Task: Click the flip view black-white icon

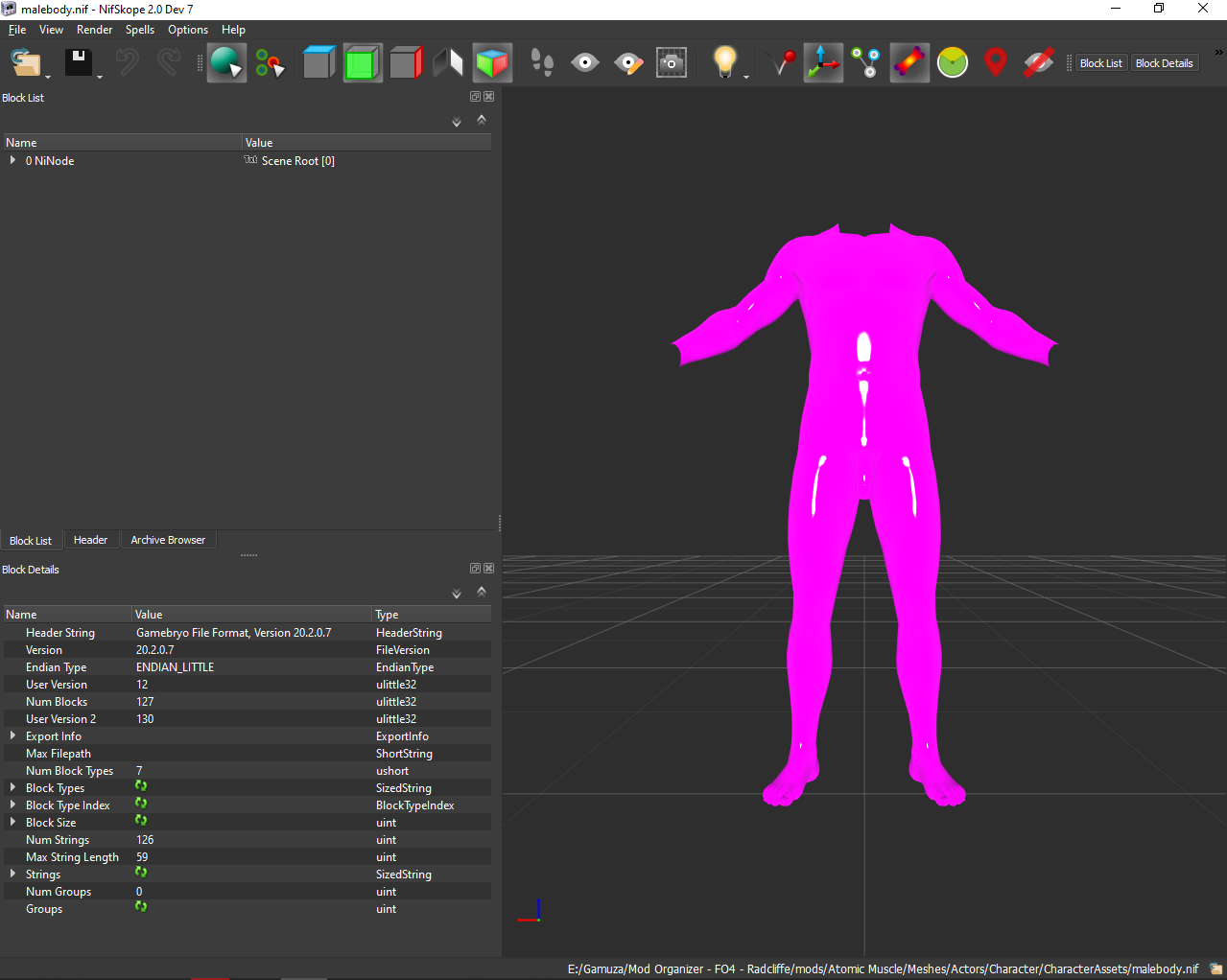Action: [x=448, y=62]
